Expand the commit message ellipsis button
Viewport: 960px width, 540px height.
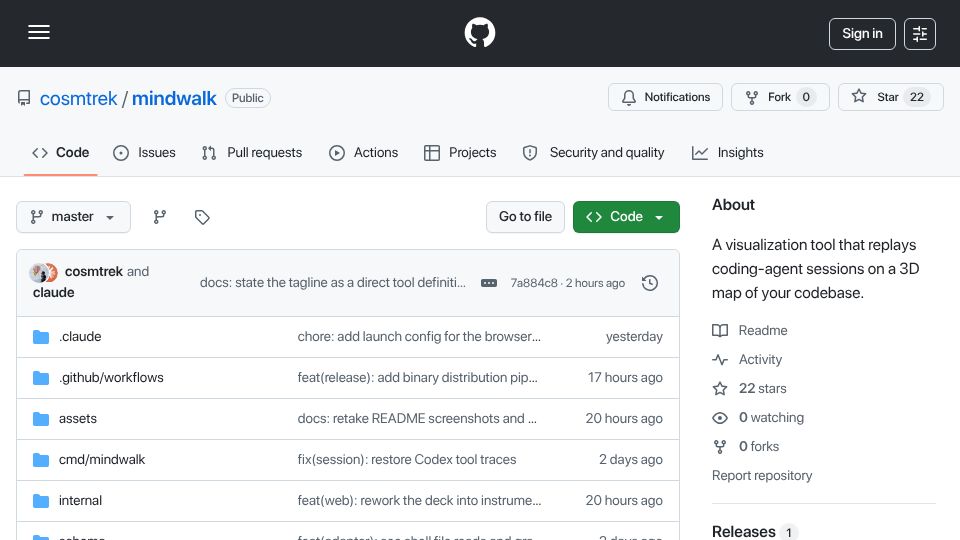click(x=489, y=283)
